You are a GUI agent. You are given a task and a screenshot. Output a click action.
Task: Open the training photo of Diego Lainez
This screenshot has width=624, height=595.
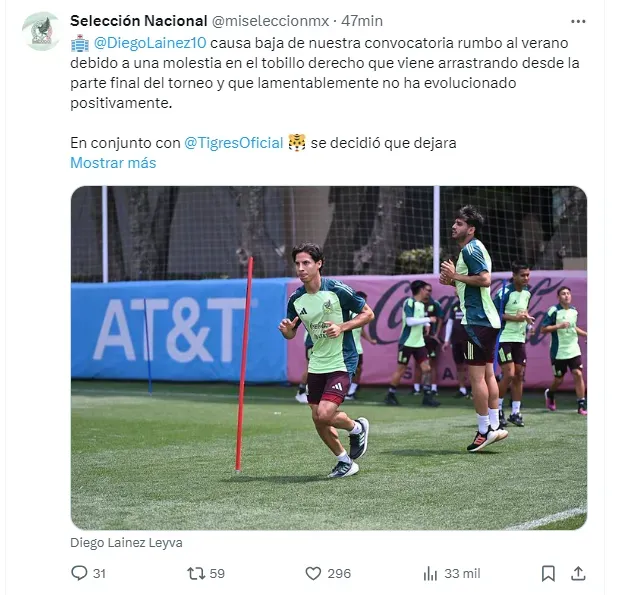329,358
